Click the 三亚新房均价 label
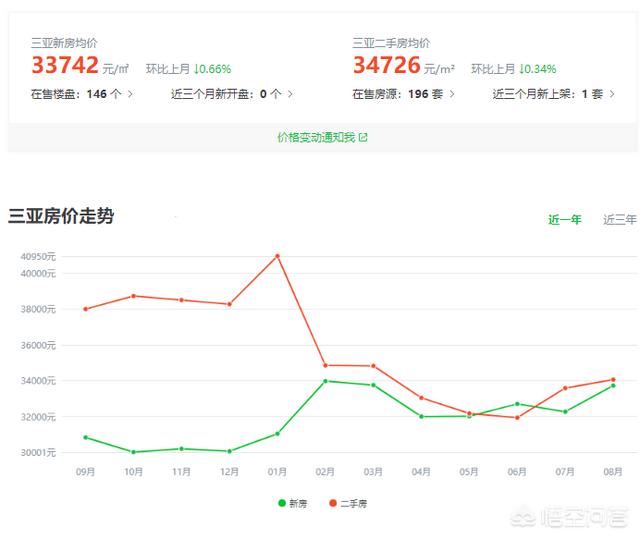Viewport: 640px width, 539px height. coord(64,43)
